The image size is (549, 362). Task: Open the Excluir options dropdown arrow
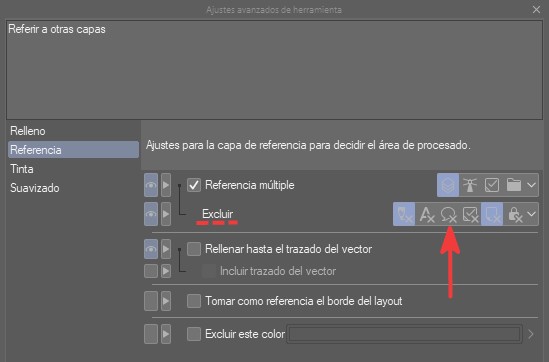[x=531, y=214]
